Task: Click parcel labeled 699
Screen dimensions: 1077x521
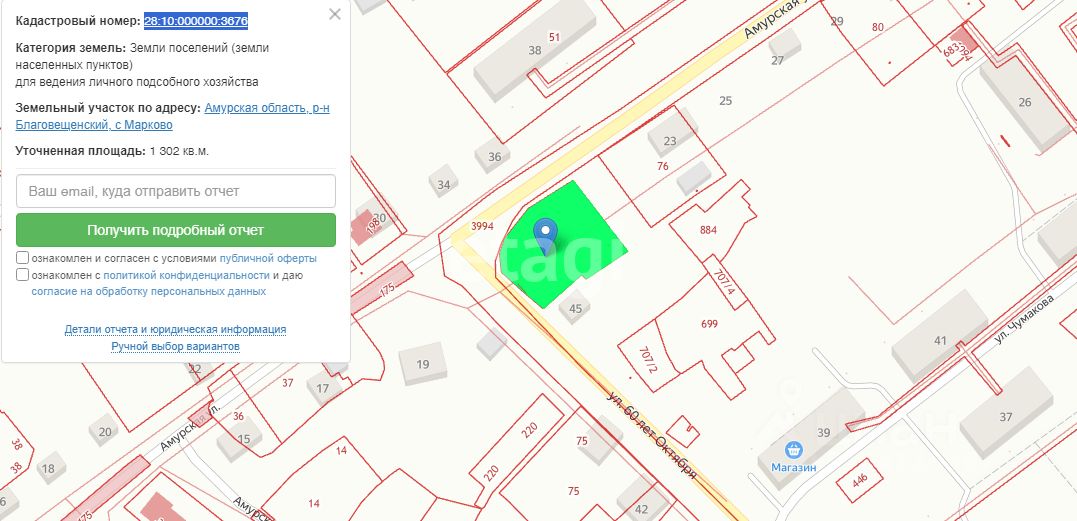Action: [x=710, y=323]
